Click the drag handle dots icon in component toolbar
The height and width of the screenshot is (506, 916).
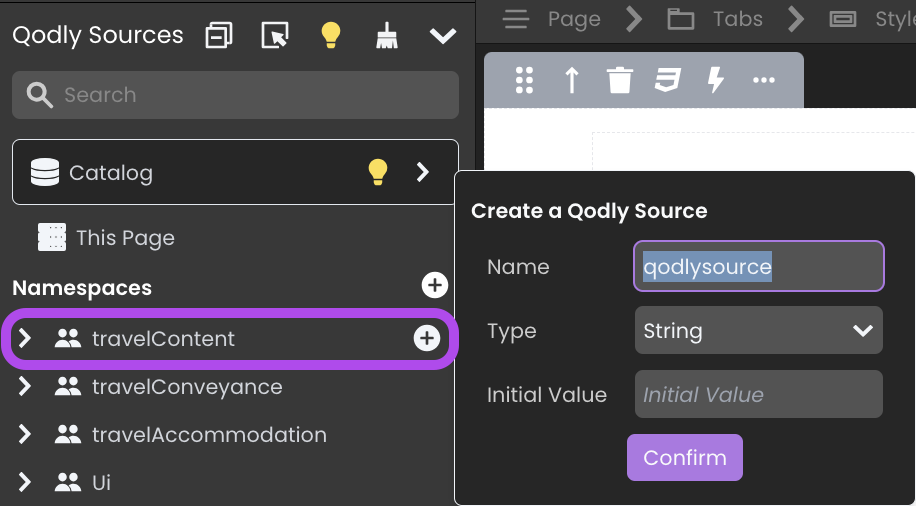[x=525, y=80]
